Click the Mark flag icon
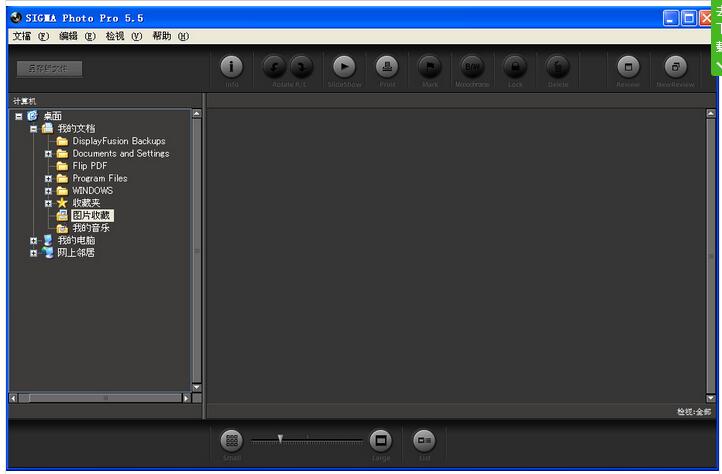 (430, 67)
